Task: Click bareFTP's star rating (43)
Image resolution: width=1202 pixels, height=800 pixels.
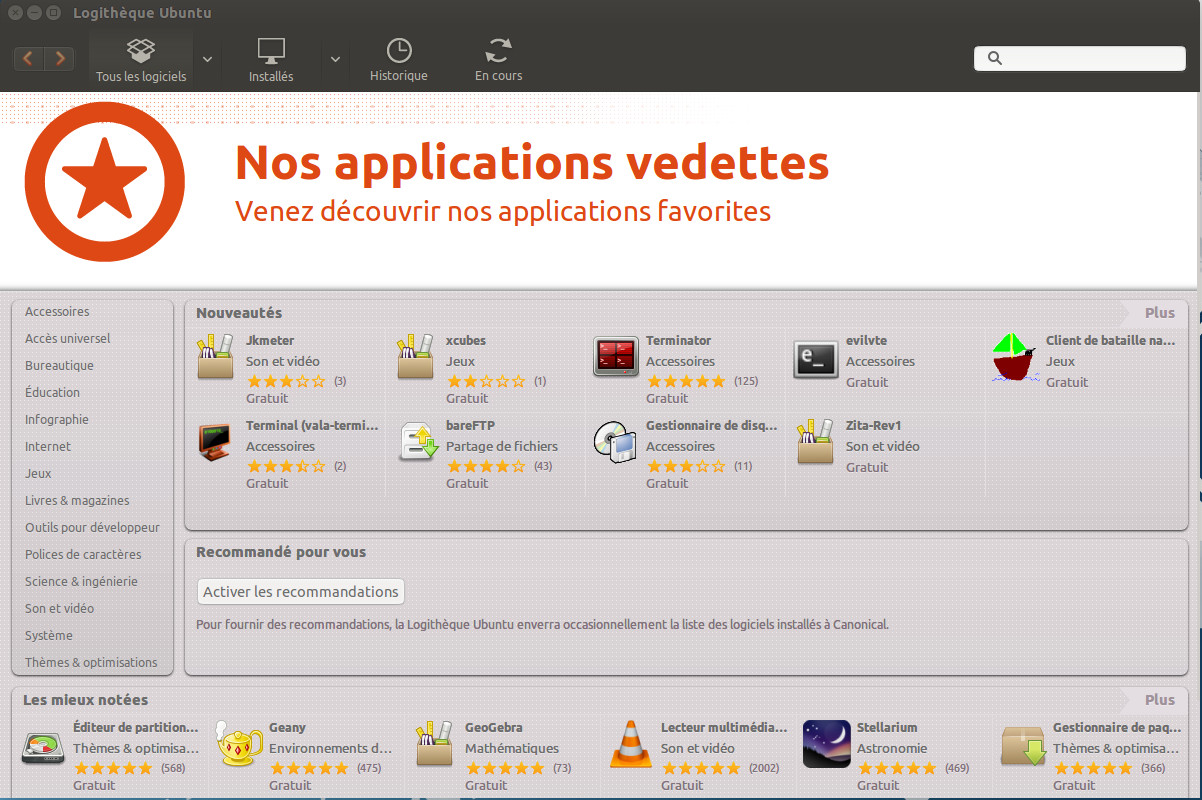Action: (486, 467)
